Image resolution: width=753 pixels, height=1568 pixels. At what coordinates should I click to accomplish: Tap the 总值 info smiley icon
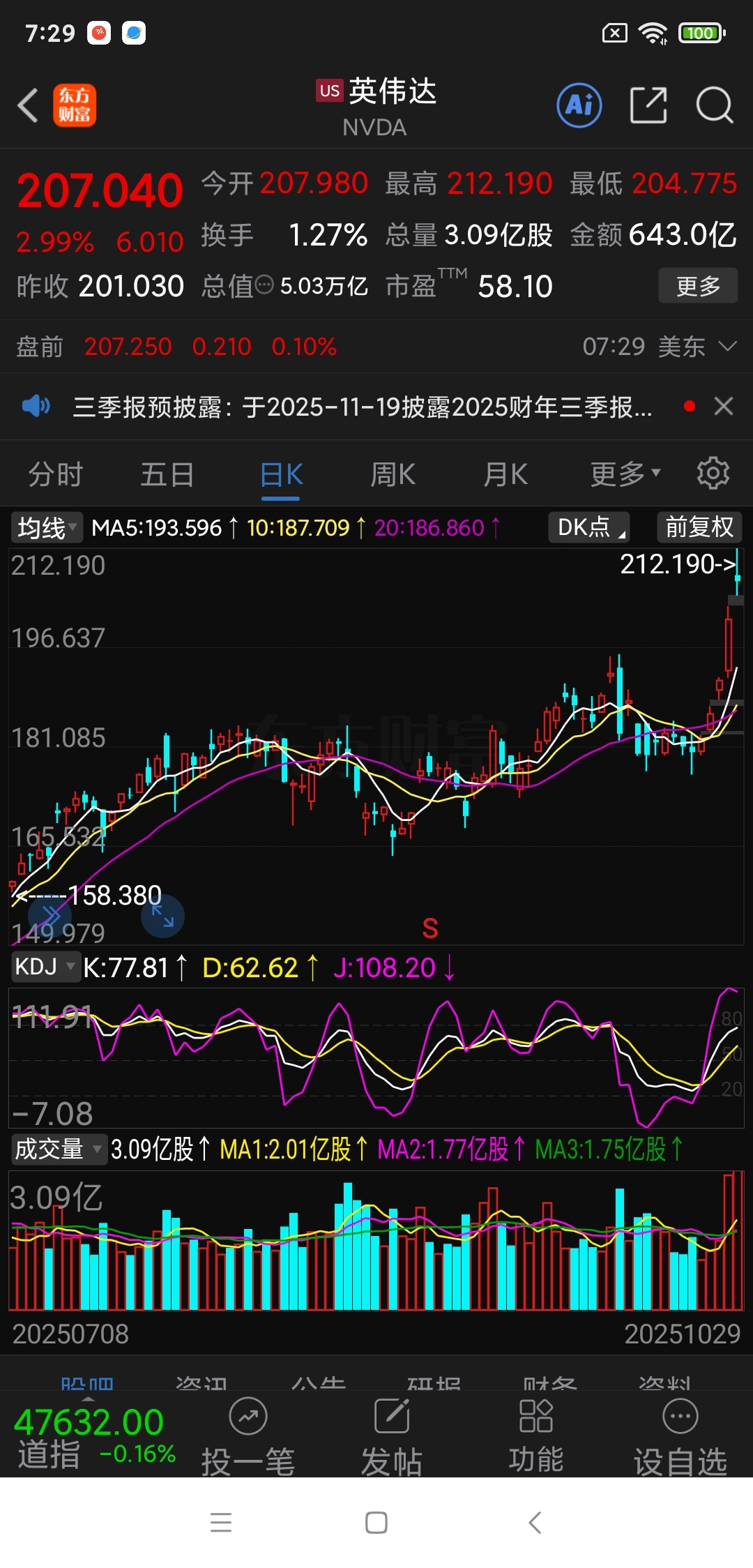point(264,285)
